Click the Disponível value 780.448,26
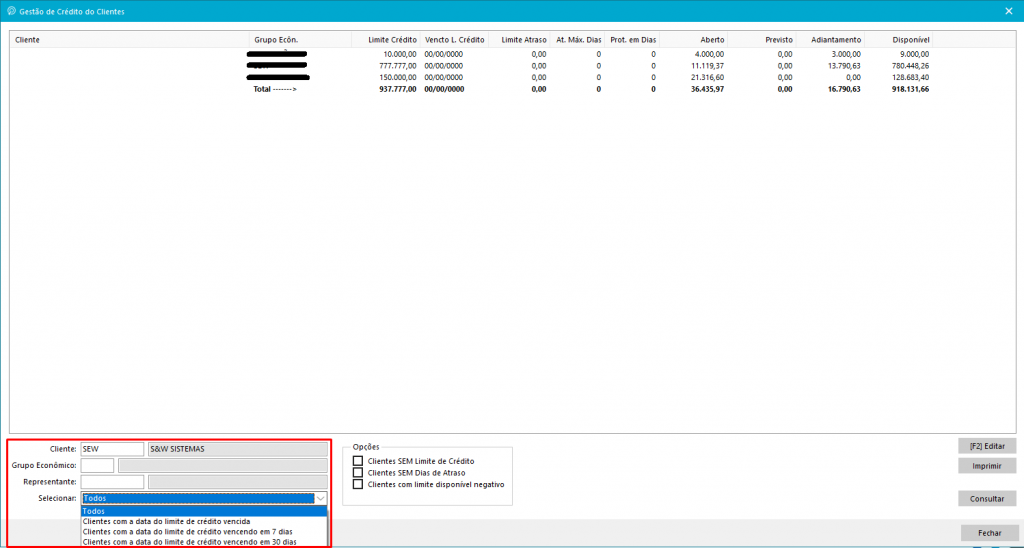Viewport: 1024px width, 548px height. [910, 66]
